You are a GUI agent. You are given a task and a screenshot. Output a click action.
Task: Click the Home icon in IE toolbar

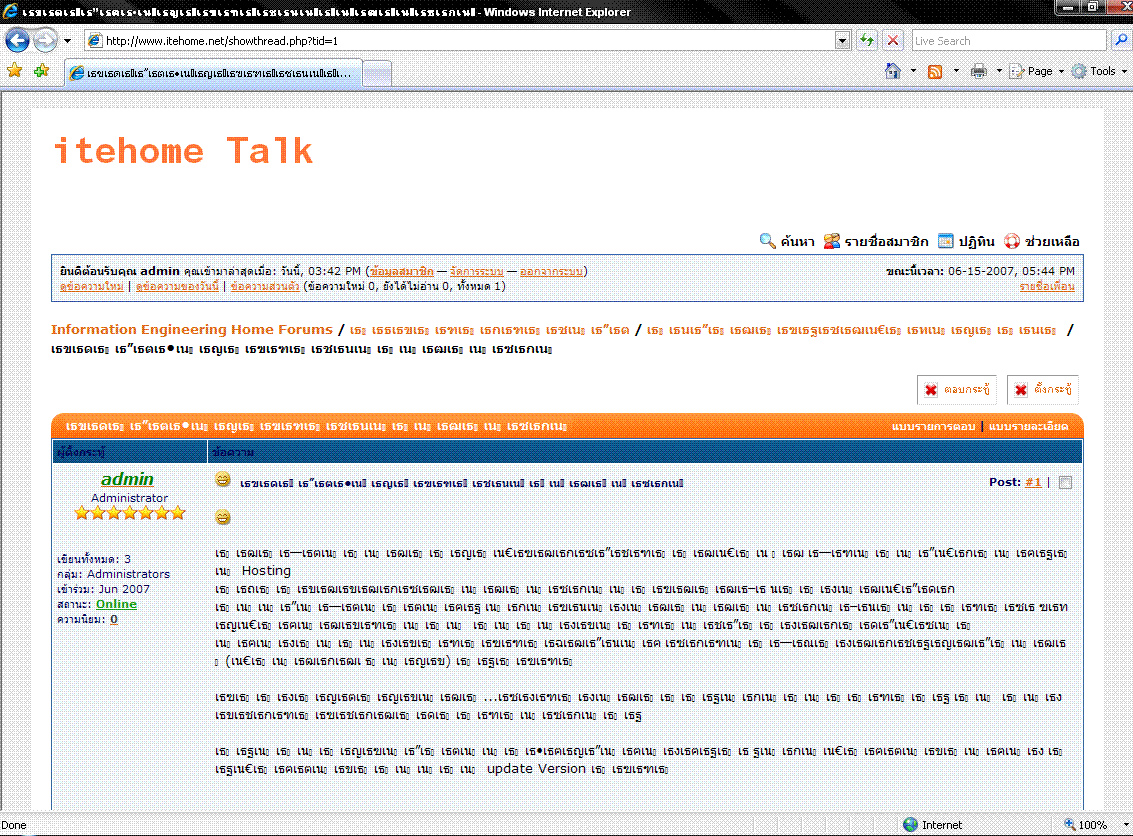pyautogui.click(x=893, y=71)
